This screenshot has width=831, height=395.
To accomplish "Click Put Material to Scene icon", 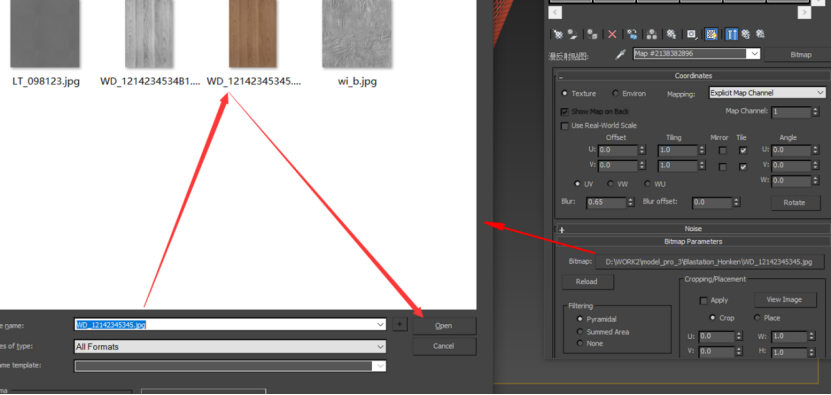I will pyautogui.click(x=572, y=34).
